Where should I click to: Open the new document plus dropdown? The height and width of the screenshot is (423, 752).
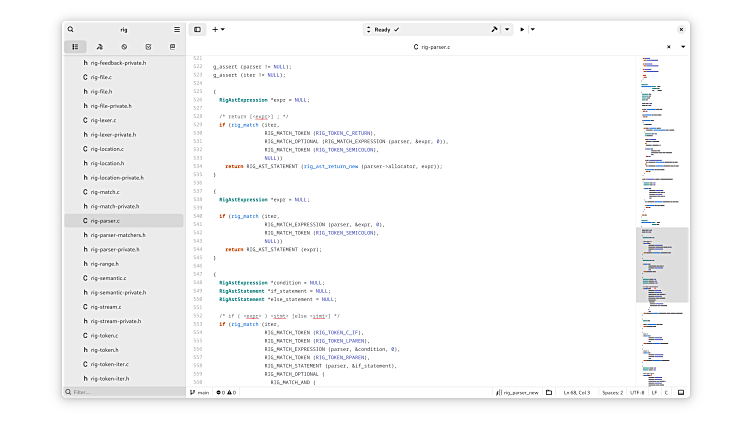[x=217, y=30]
